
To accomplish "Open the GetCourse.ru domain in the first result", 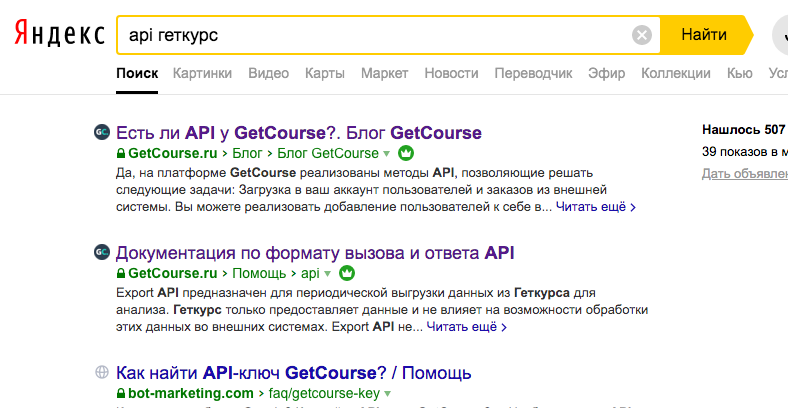I will [x=173, y=153].
